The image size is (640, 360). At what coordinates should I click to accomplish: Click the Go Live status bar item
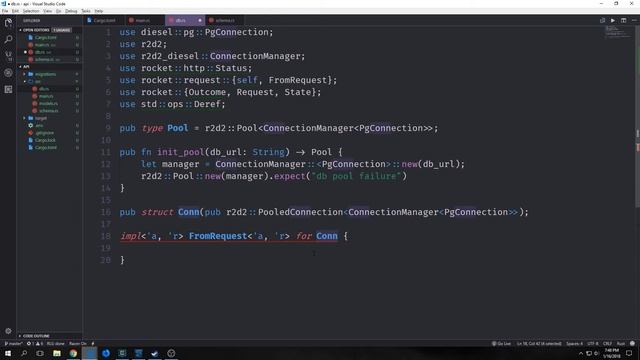501,343
